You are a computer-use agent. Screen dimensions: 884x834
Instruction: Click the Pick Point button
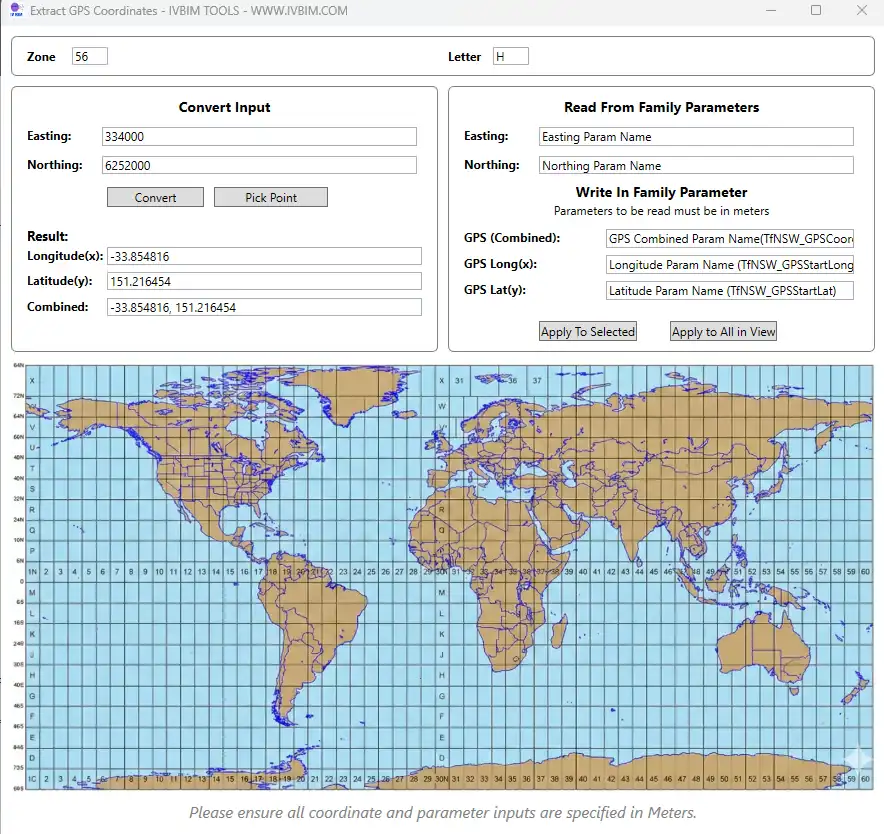pyautogui.click(x=271, y=198)
